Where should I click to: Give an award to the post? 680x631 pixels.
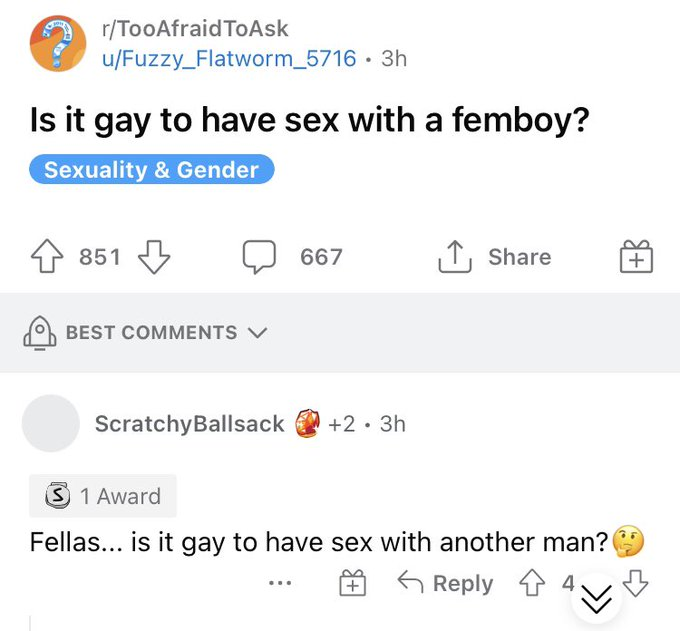coord(636,256)
